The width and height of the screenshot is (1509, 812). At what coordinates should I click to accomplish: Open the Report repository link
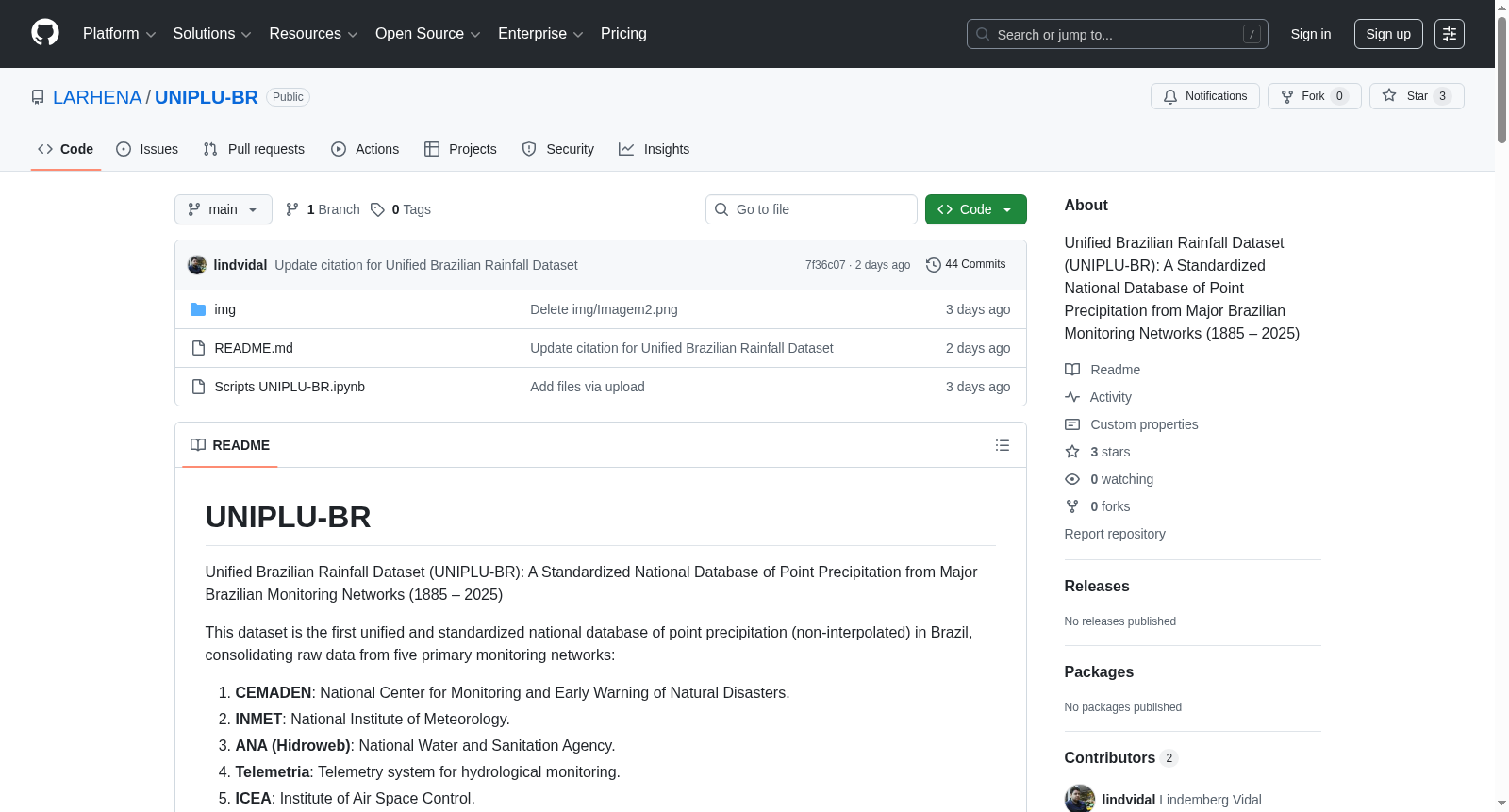tap(1115, 534)
